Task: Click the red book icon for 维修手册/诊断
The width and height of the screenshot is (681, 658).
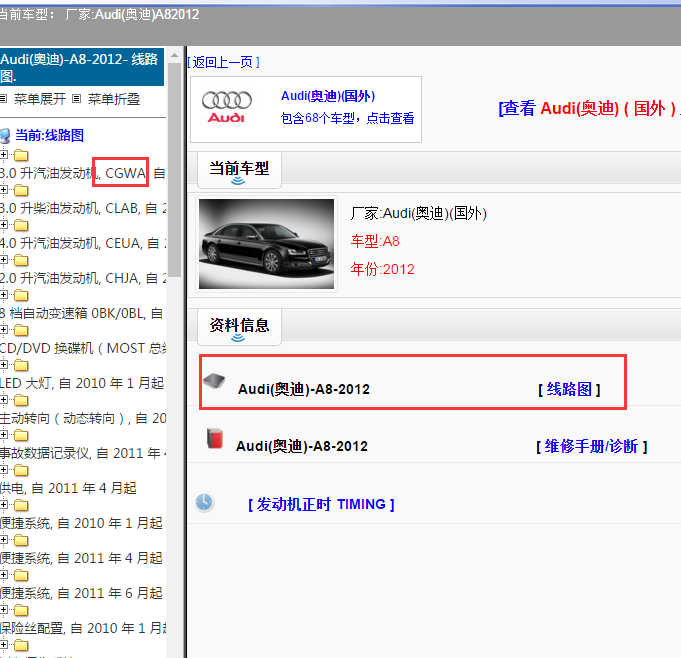Action: 215,438
